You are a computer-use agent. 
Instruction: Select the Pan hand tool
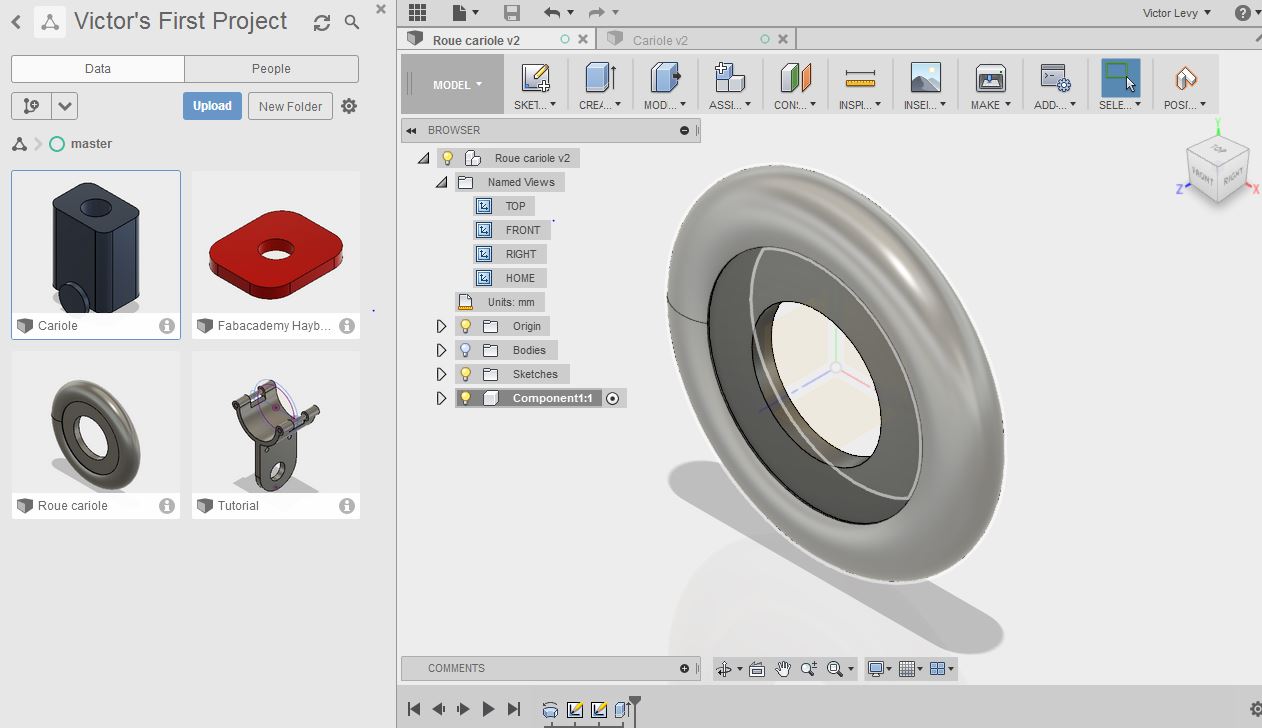pos(782,669)
